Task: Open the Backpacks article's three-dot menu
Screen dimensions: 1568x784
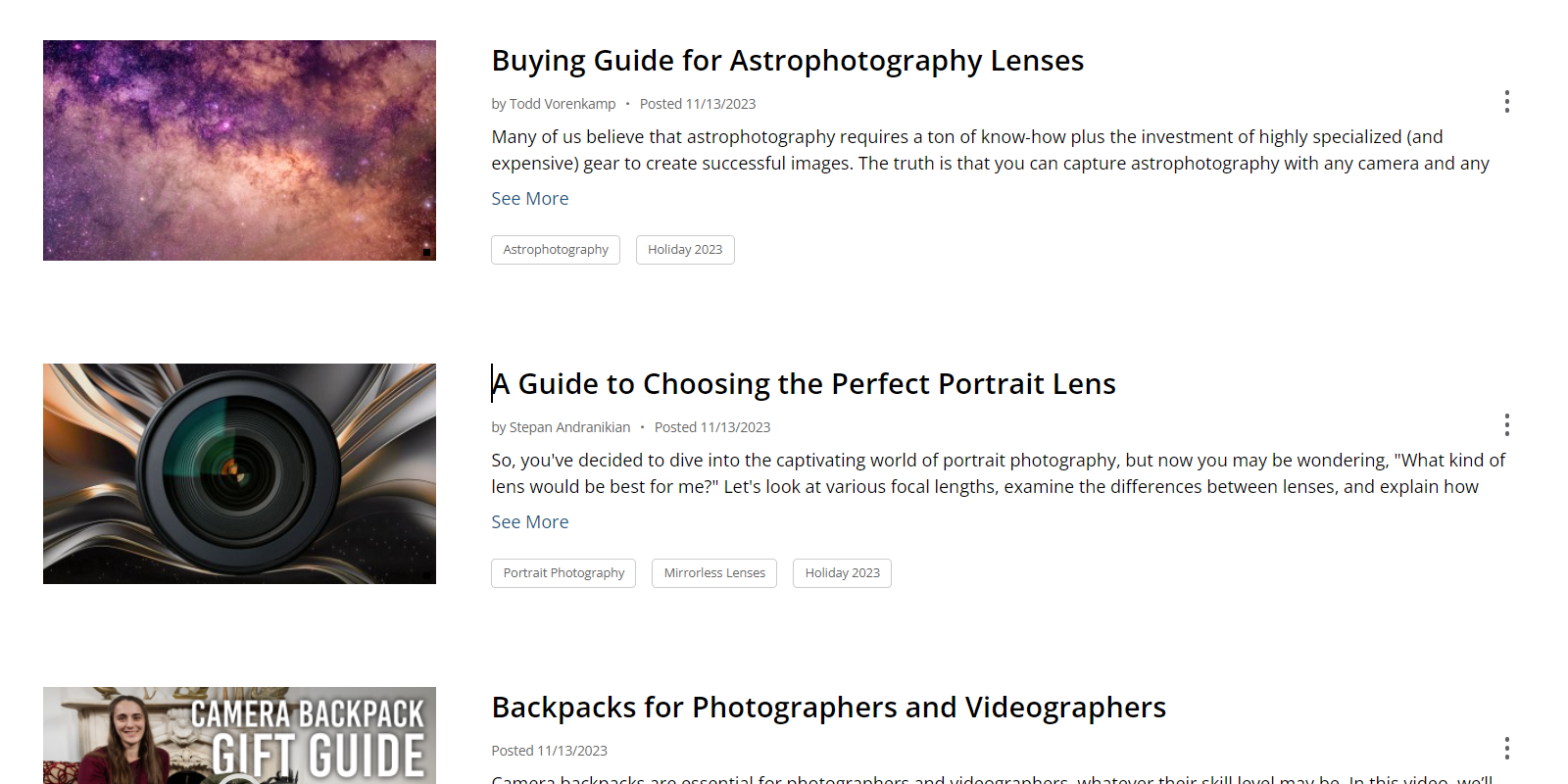Action: pyautogui.click(x=1506, y=749)
